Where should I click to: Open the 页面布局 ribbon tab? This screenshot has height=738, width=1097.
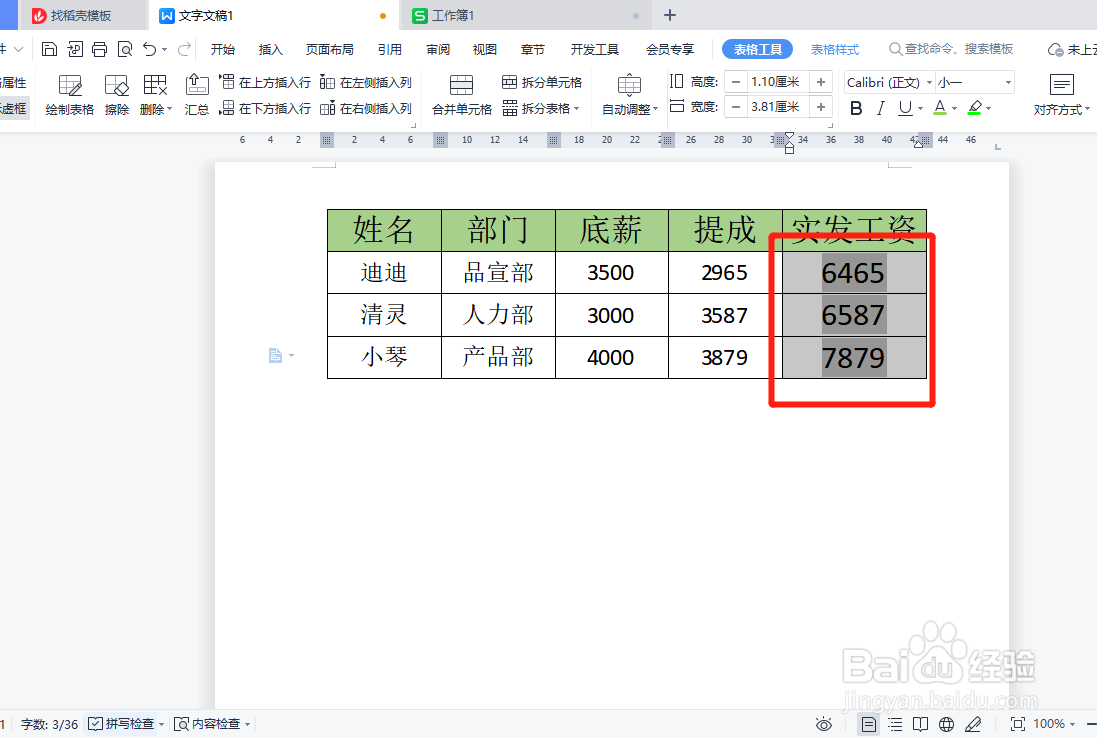coord(330,50)
